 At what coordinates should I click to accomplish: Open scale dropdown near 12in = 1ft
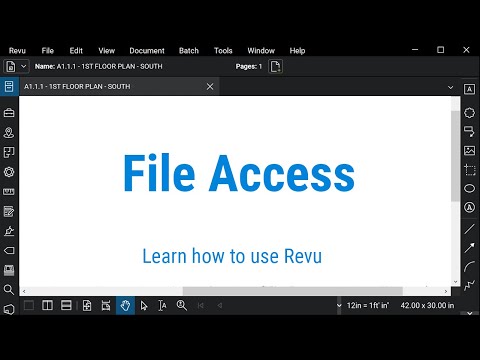339,305
